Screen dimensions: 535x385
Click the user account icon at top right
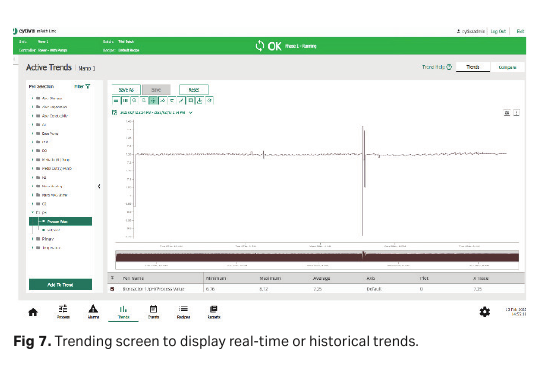tap(459, 31)
